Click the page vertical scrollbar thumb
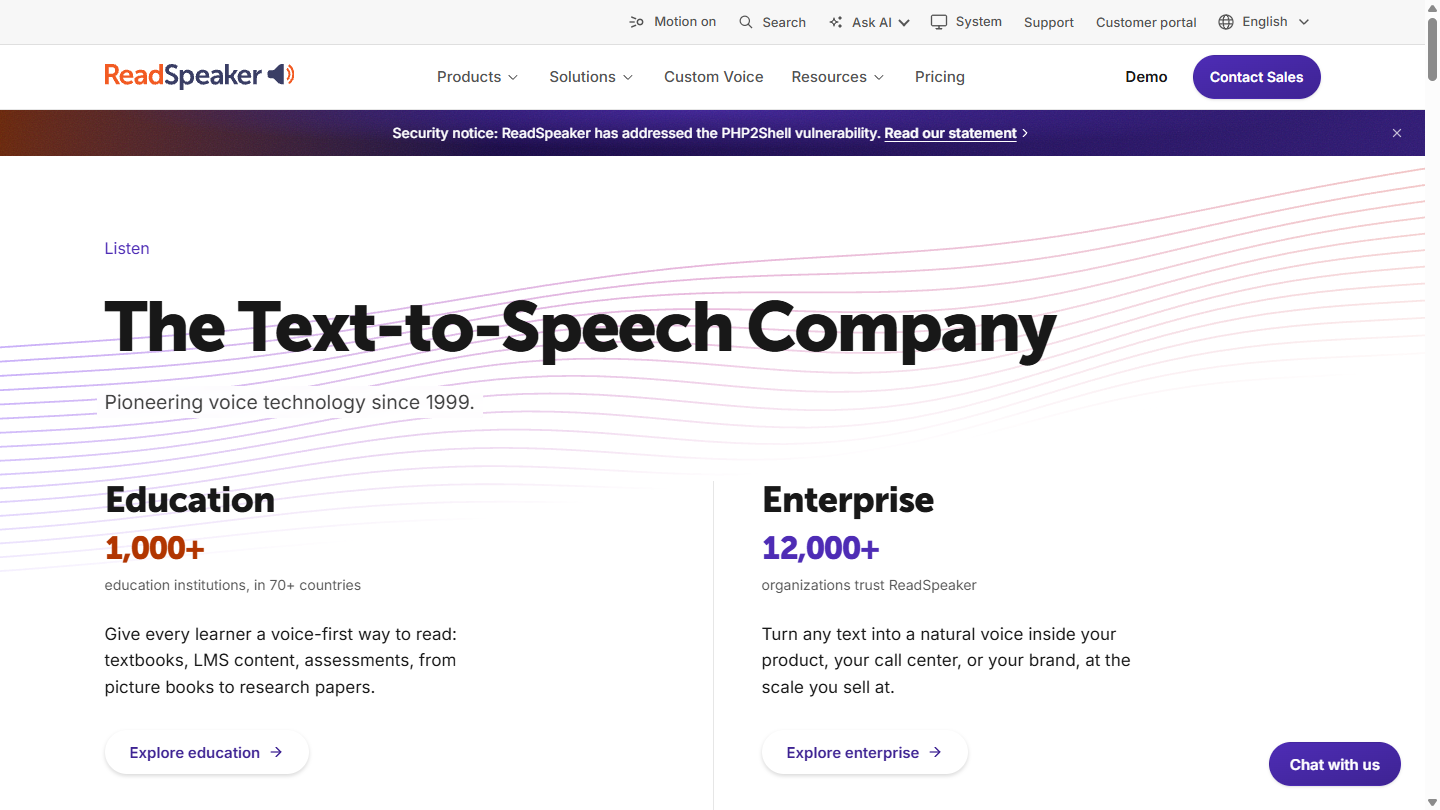This screenshot has width=1440, height=810. pos(1432,48)
